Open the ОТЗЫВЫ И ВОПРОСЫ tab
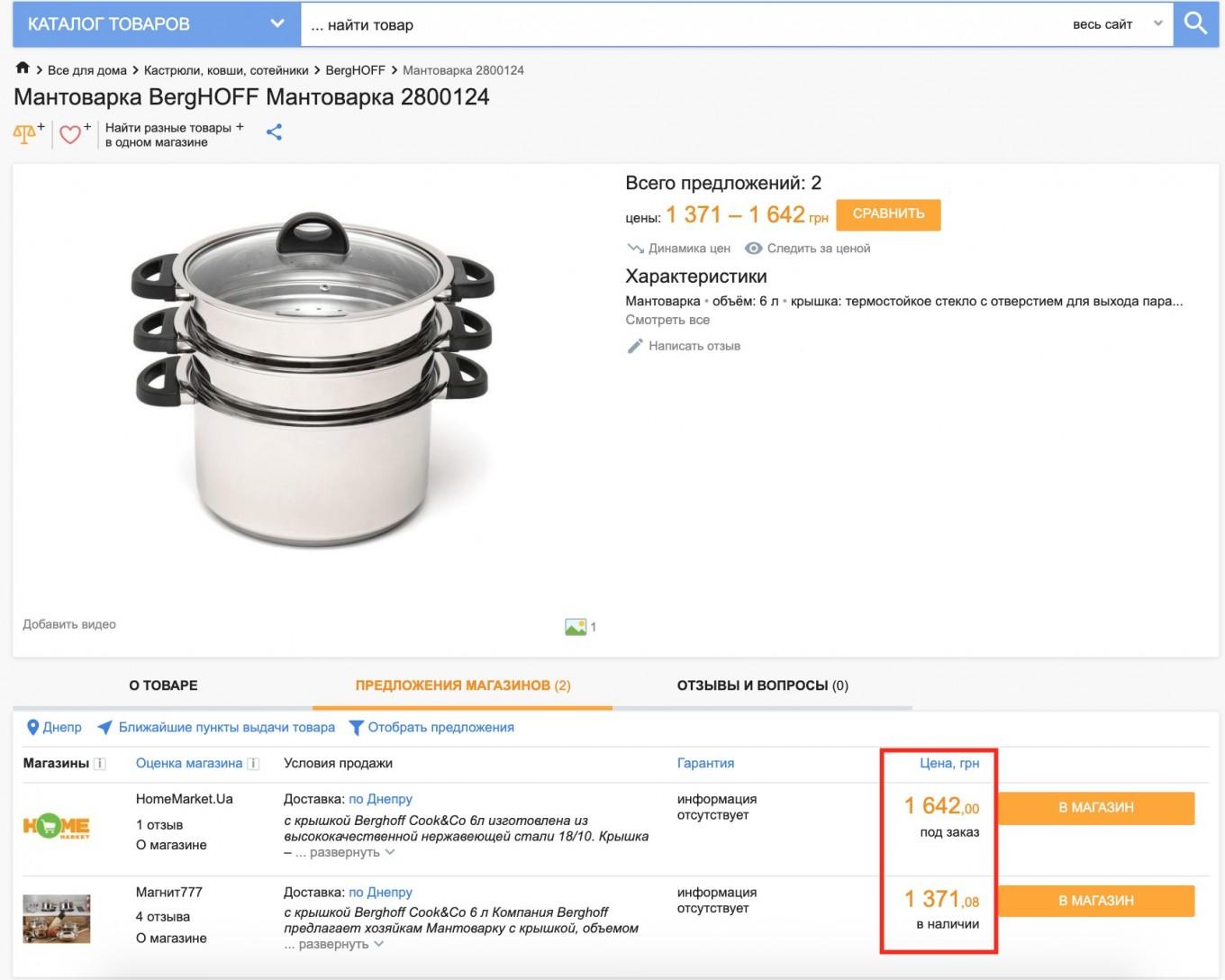 762,685
